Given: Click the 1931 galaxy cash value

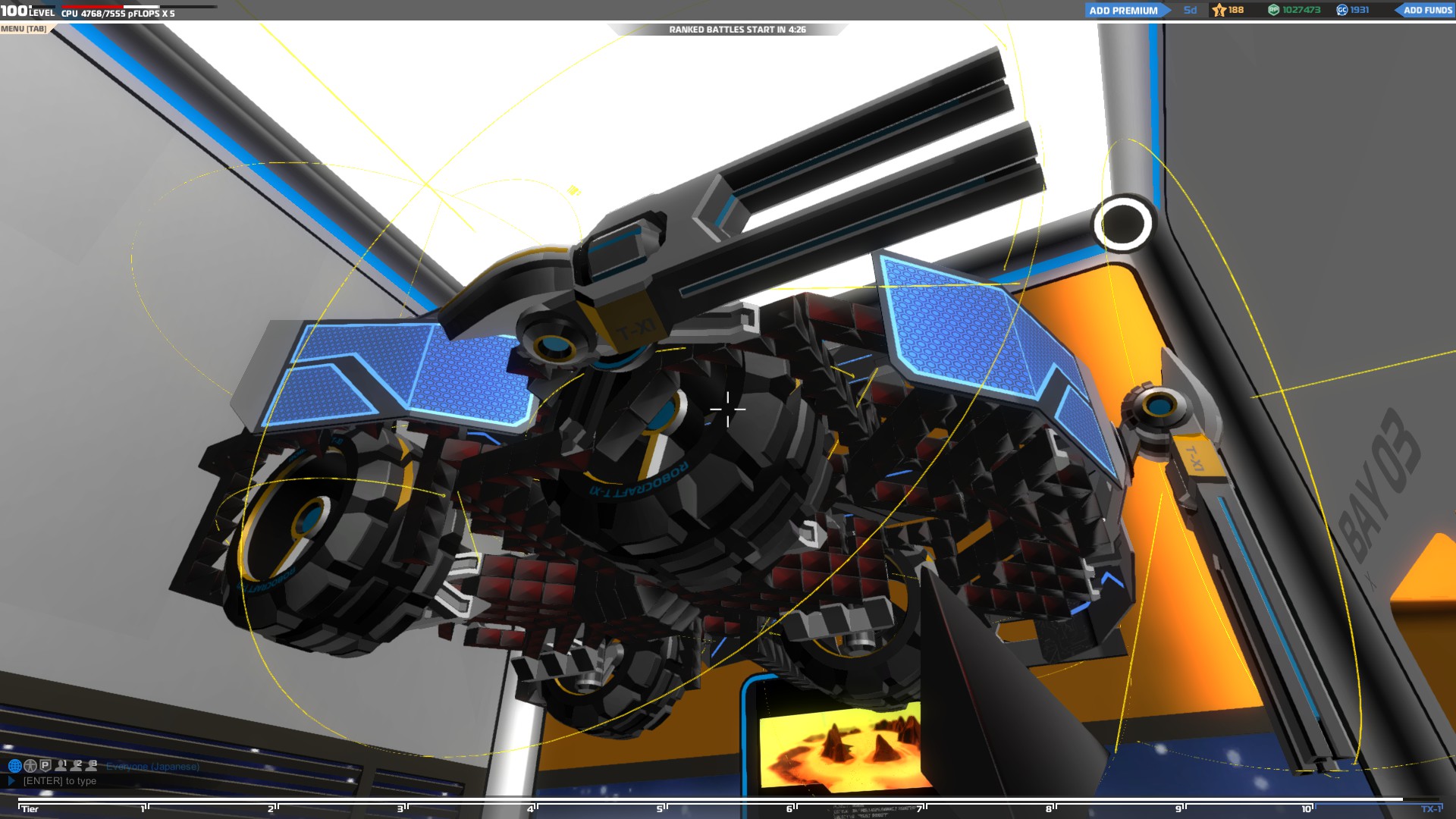Looking at the screenshot, I should pos(1360,10).
